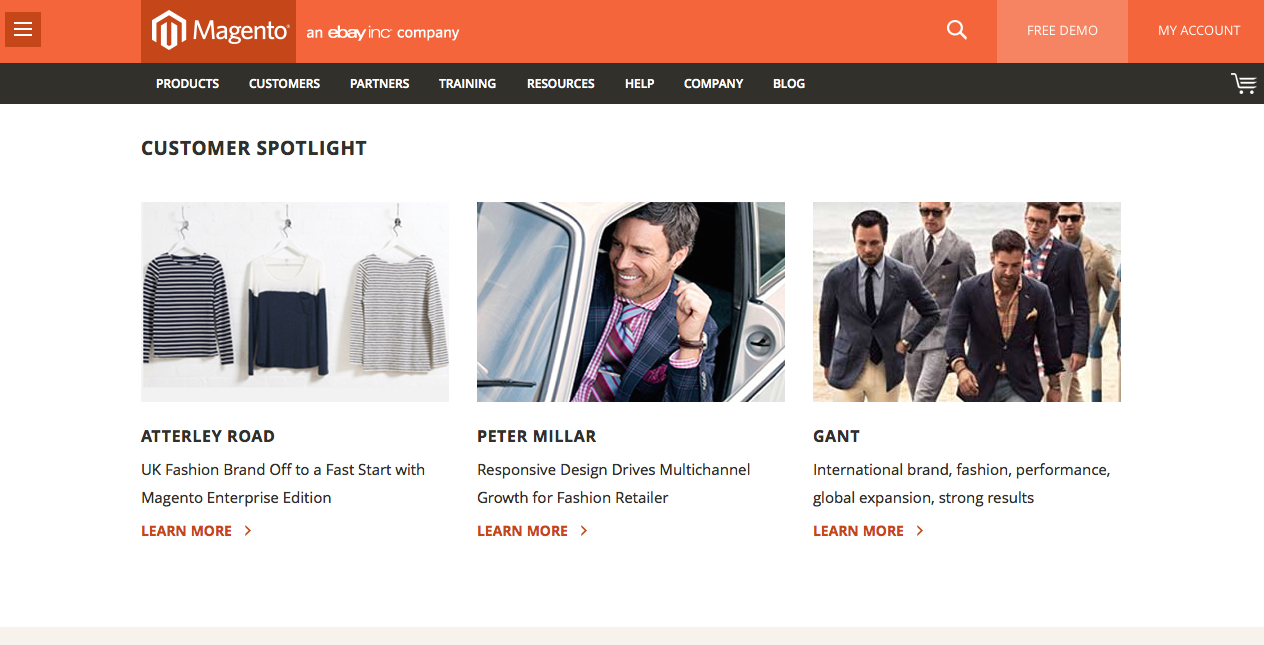Click the arrow beside Gant's Learn More
Screen dimensions: 1264x645
920,531
